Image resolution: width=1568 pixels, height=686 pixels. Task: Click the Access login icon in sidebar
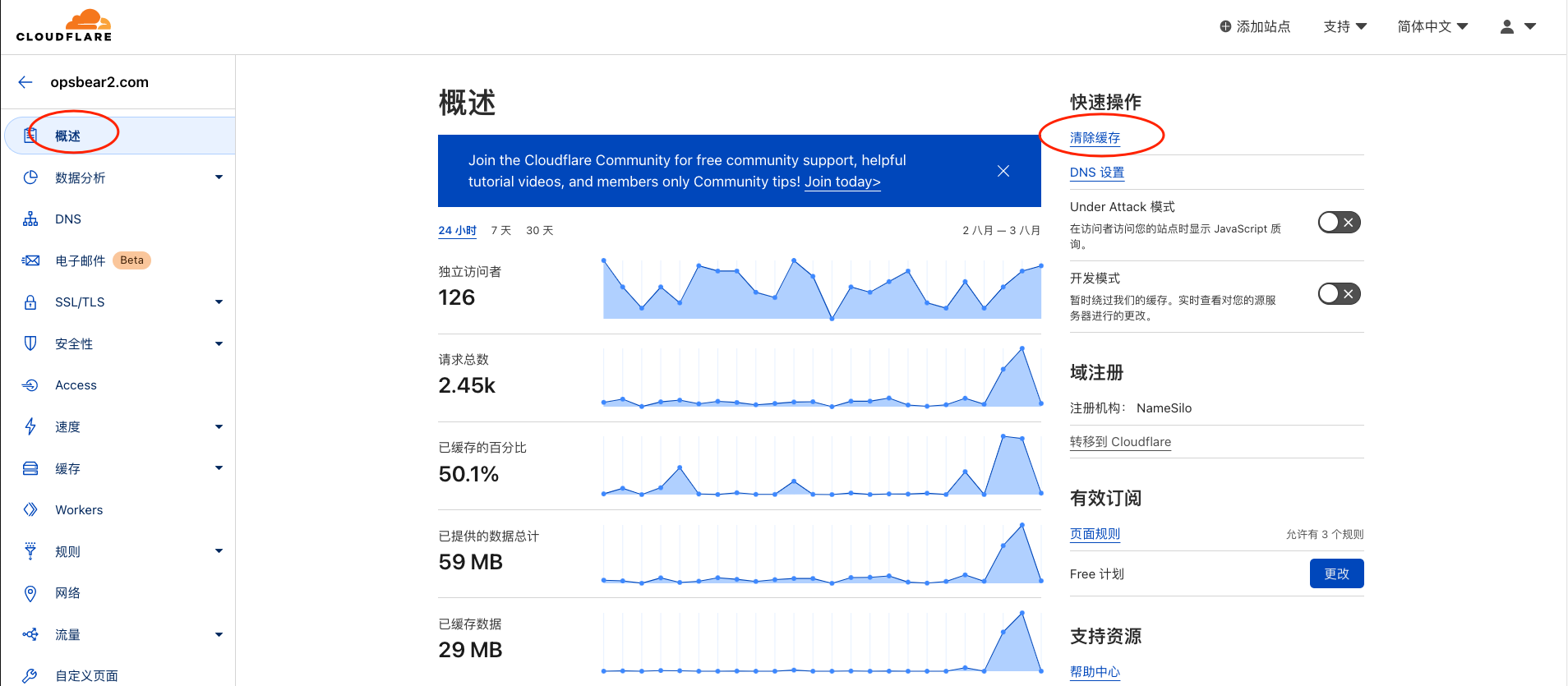click(x=30, y=385)
